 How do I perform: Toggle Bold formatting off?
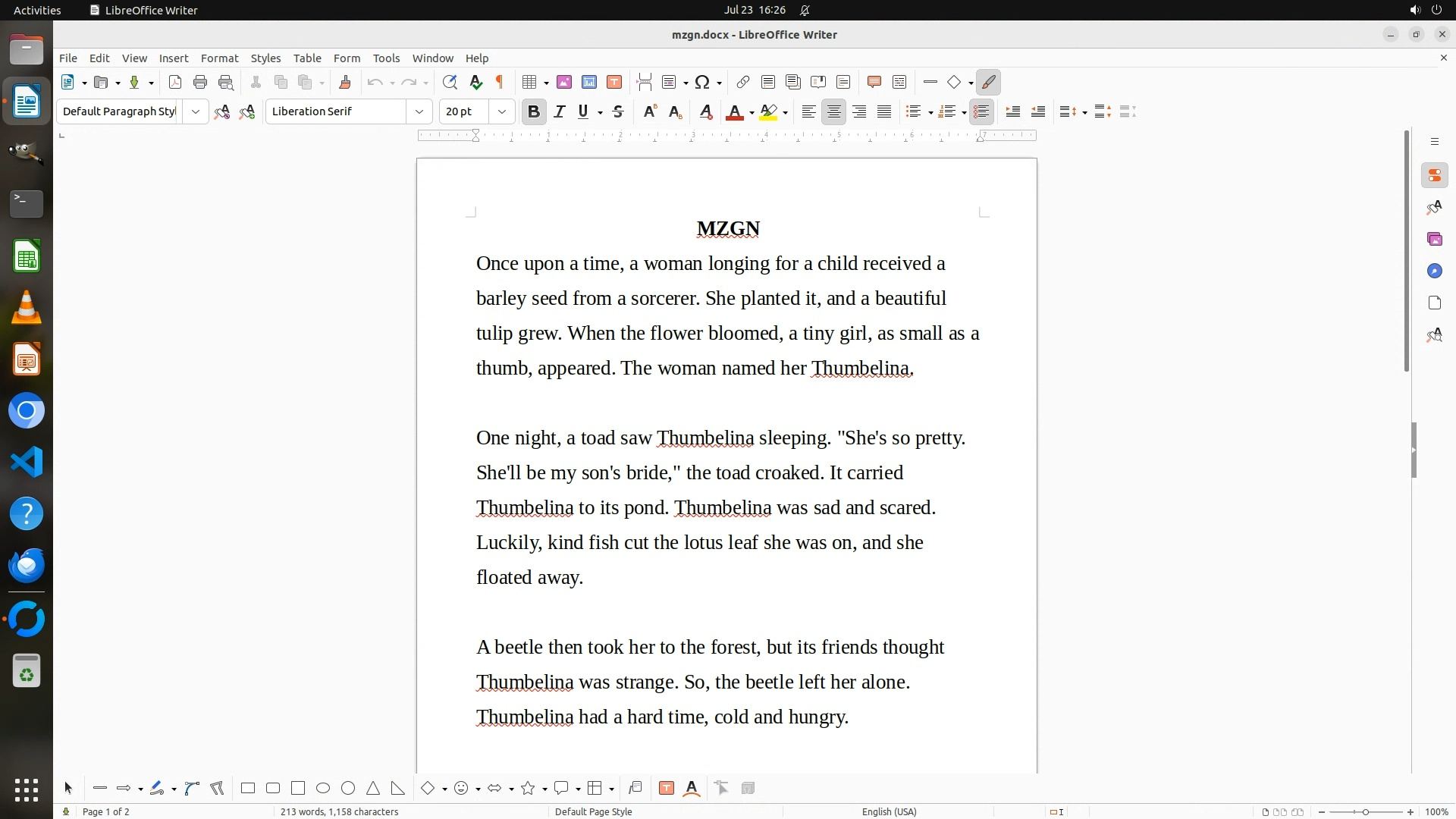533,112
